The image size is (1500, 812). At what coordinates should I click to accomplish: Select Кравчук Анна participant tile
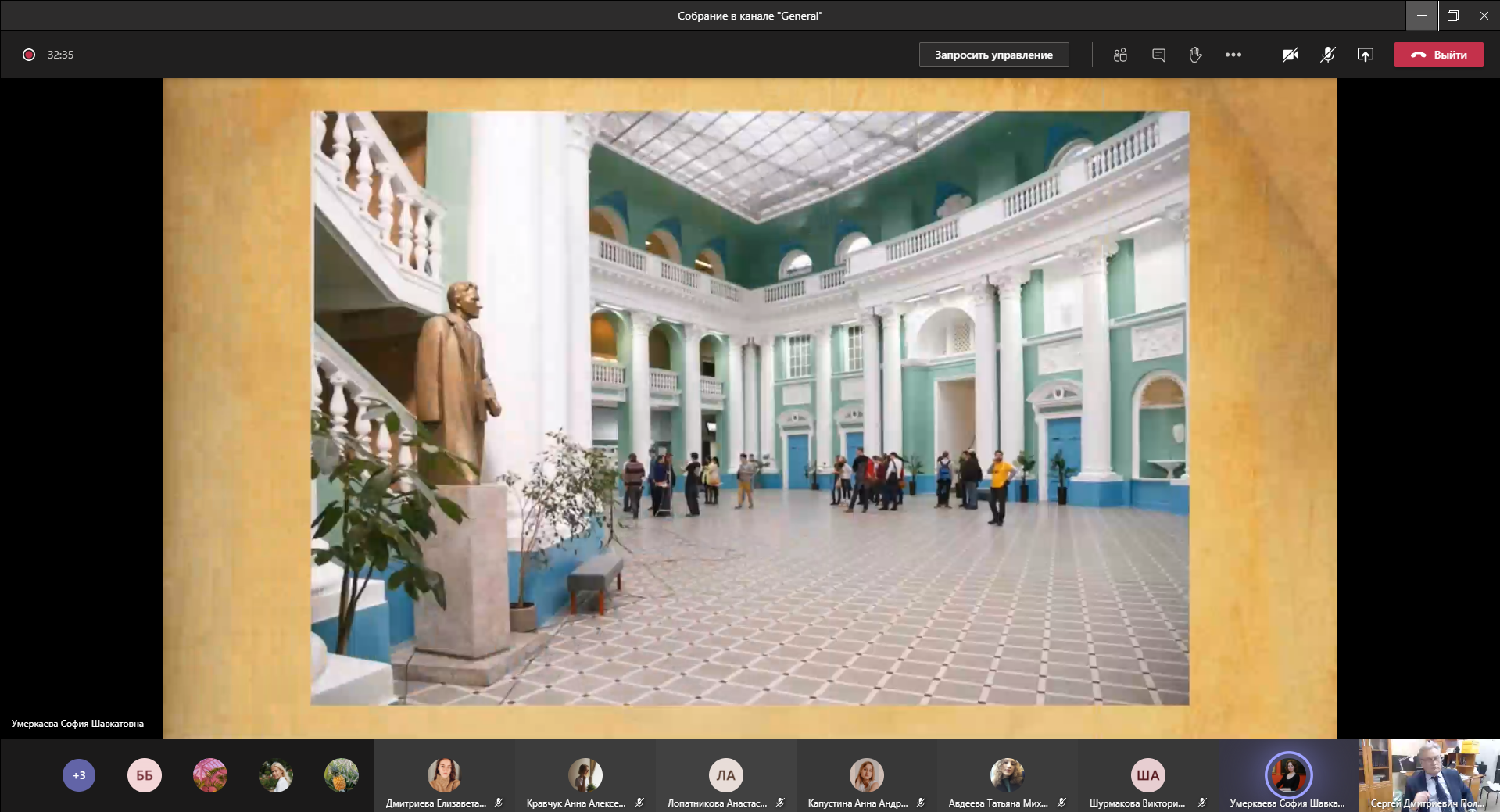coord(585,776)
